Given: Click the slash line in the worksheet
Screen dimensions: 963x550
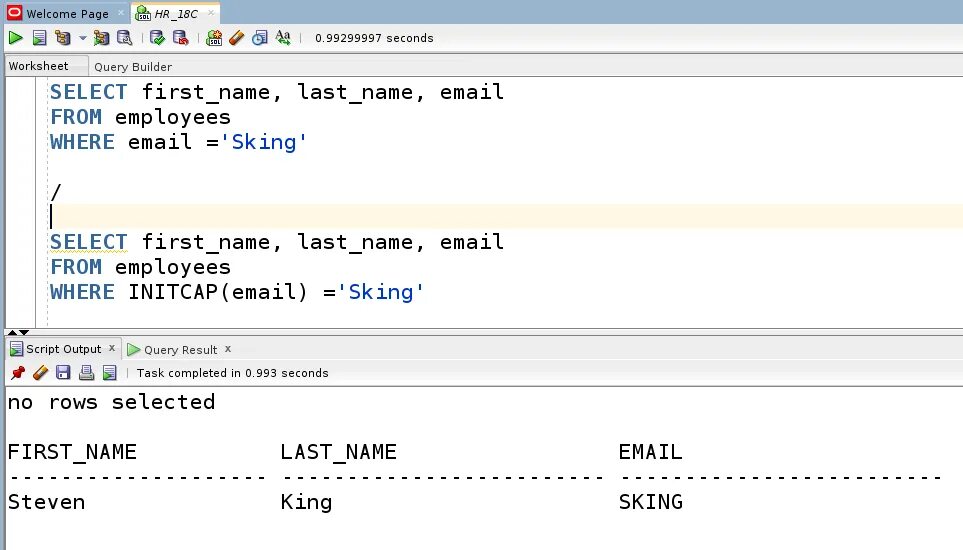Looking at the screenshot, I should tap(56, 192).
